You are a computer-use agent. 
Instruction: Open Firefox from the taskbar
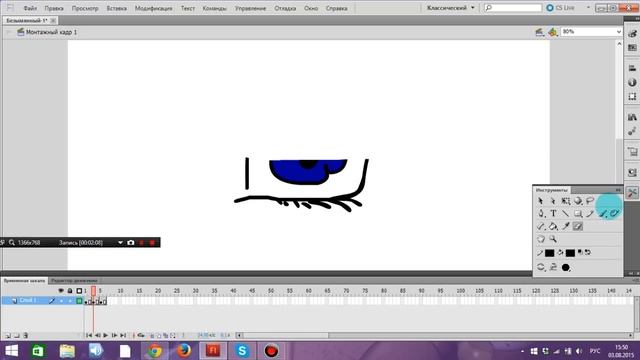click(184, 351)
